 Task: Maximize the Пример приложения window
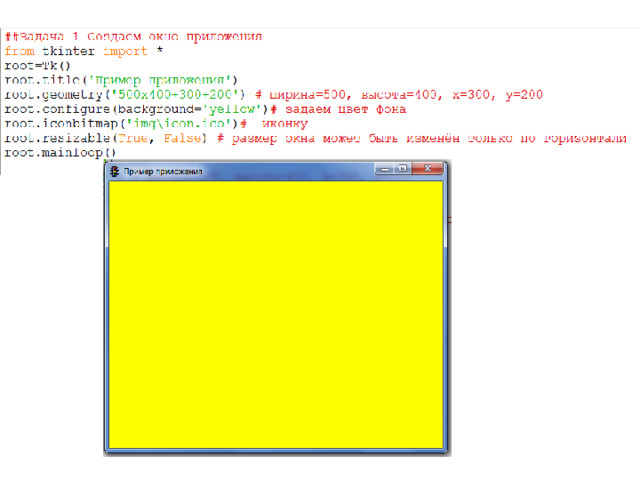pos(403,170)
